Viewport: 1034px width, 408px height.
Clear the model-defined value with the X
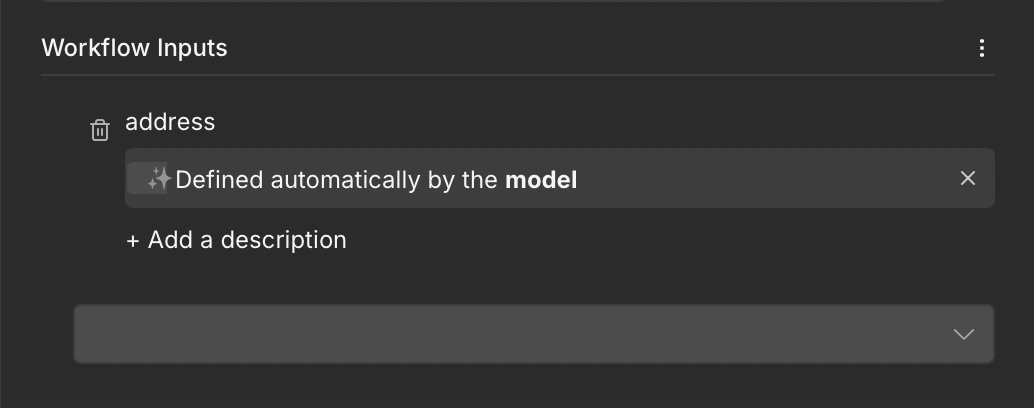tap(967, 178)
